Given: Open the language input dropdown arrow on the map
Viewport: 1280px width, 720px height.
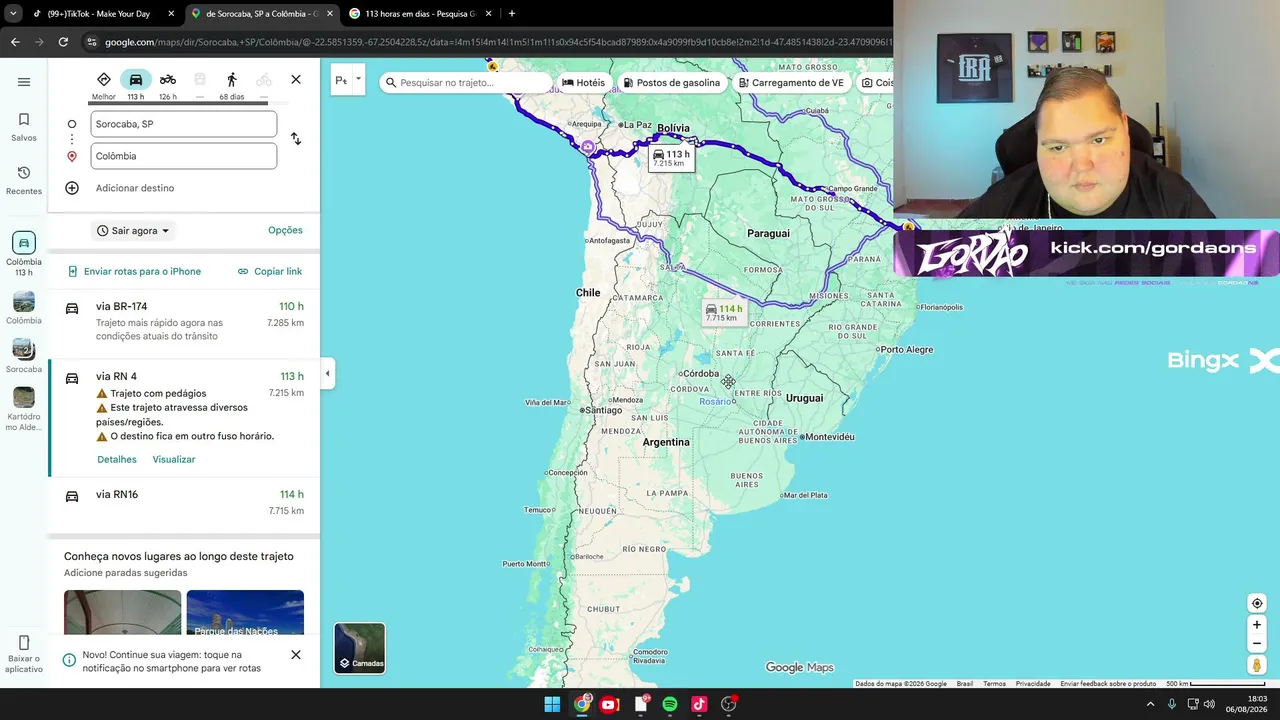Looking at the screenshot, I should pyautogui.click(x=358, y=80).
